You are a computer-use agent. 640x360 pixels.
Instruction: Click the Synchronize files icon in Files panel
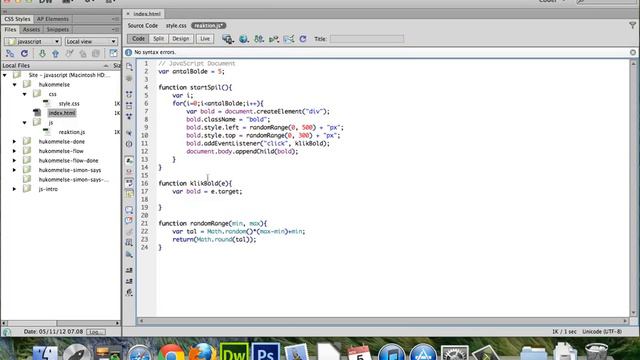[96, 53]
